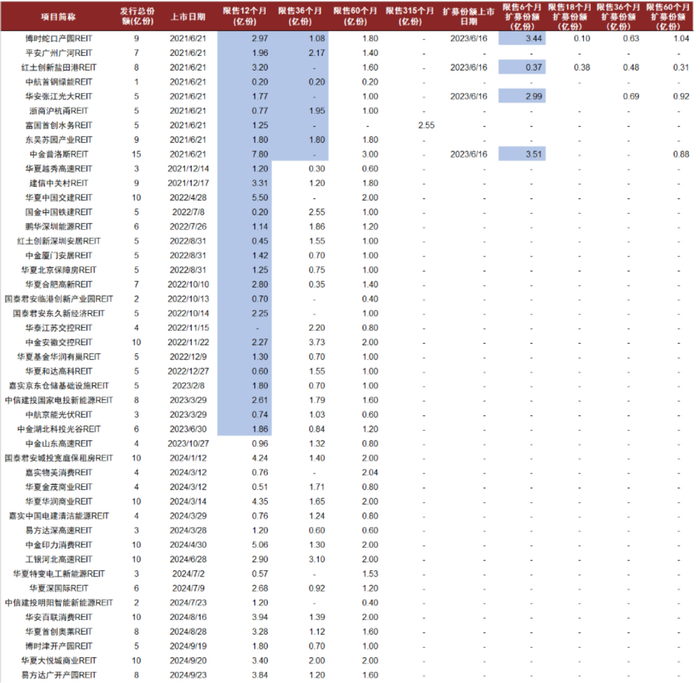Screen dimensions: 700x683
Task: Select the 中航京能光伏REIT row name
Action: 58,415
